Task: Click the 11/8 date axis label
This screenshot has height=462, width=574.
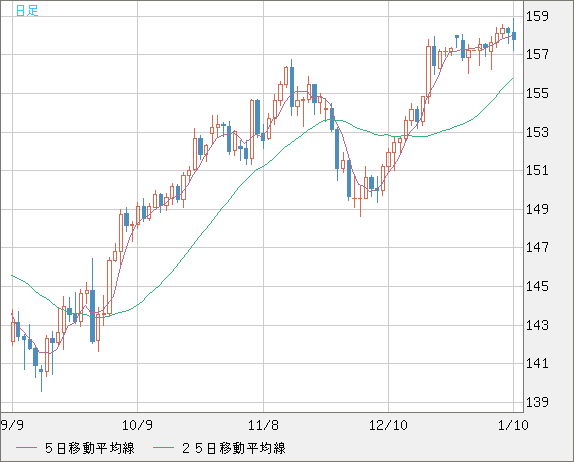Action: click(263, 425)
